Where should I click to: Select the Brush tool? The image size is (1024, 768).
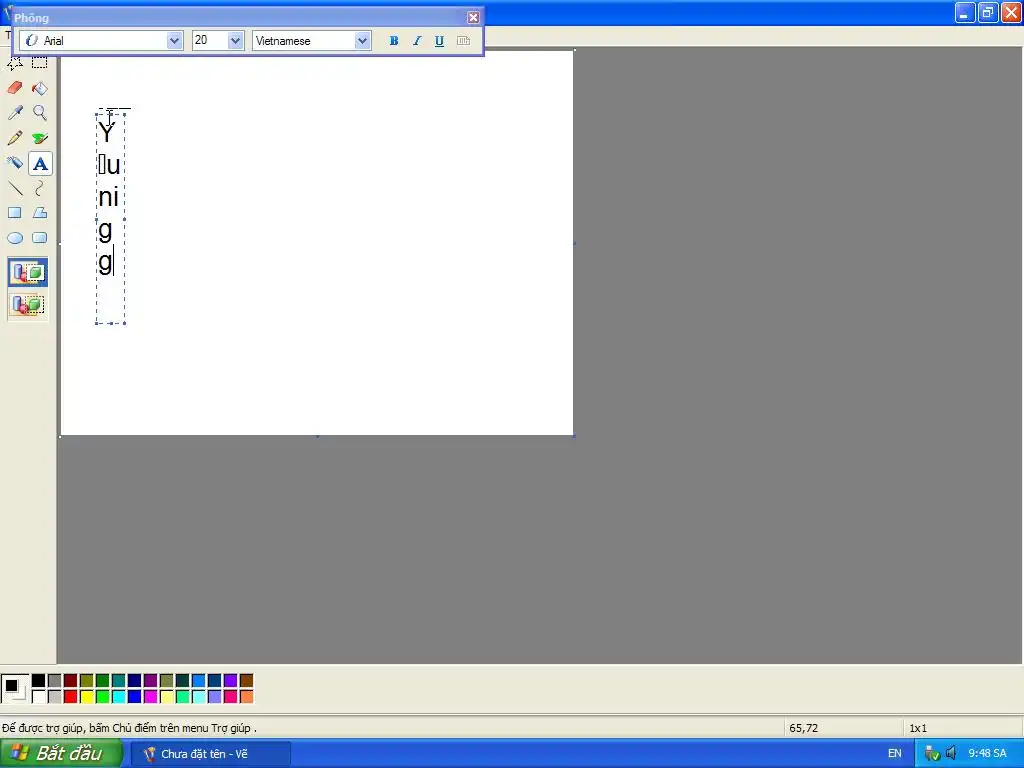tap(40, 138)
